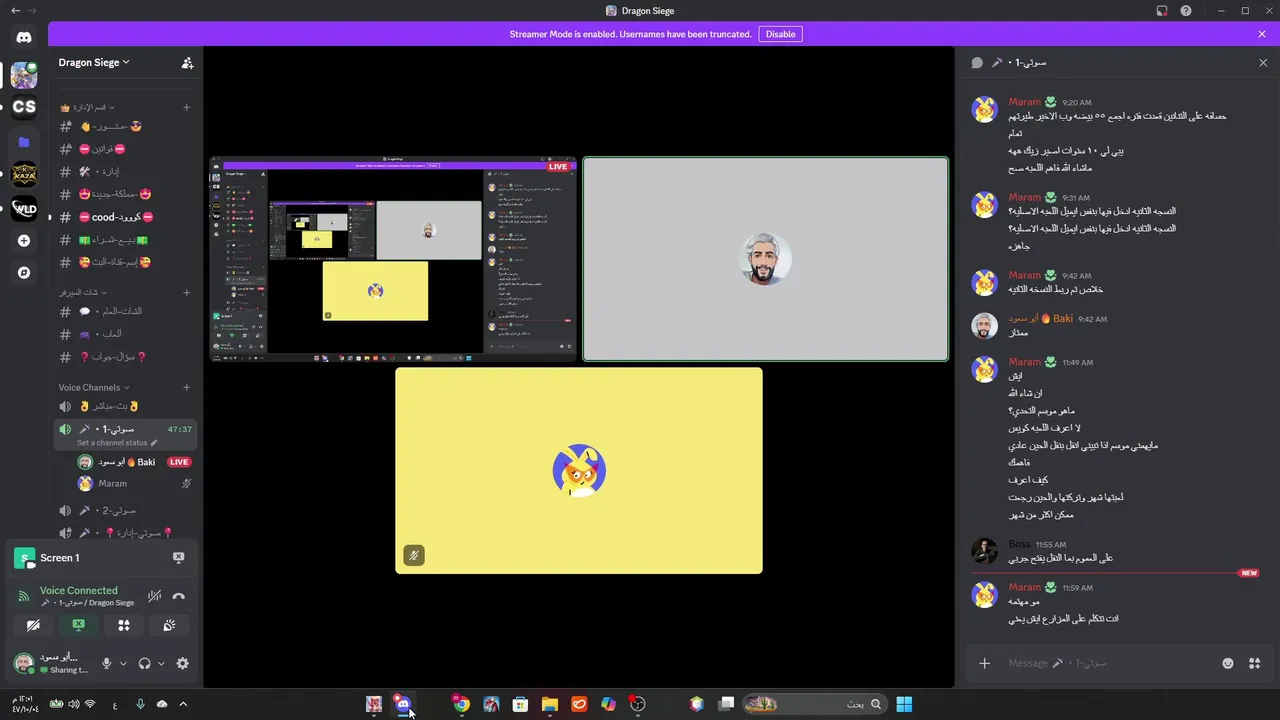The height and width of the screenshot is (720, 1280).
Task: Open Microsoft Store from taskbar
Action: click(x=520, y=704)
